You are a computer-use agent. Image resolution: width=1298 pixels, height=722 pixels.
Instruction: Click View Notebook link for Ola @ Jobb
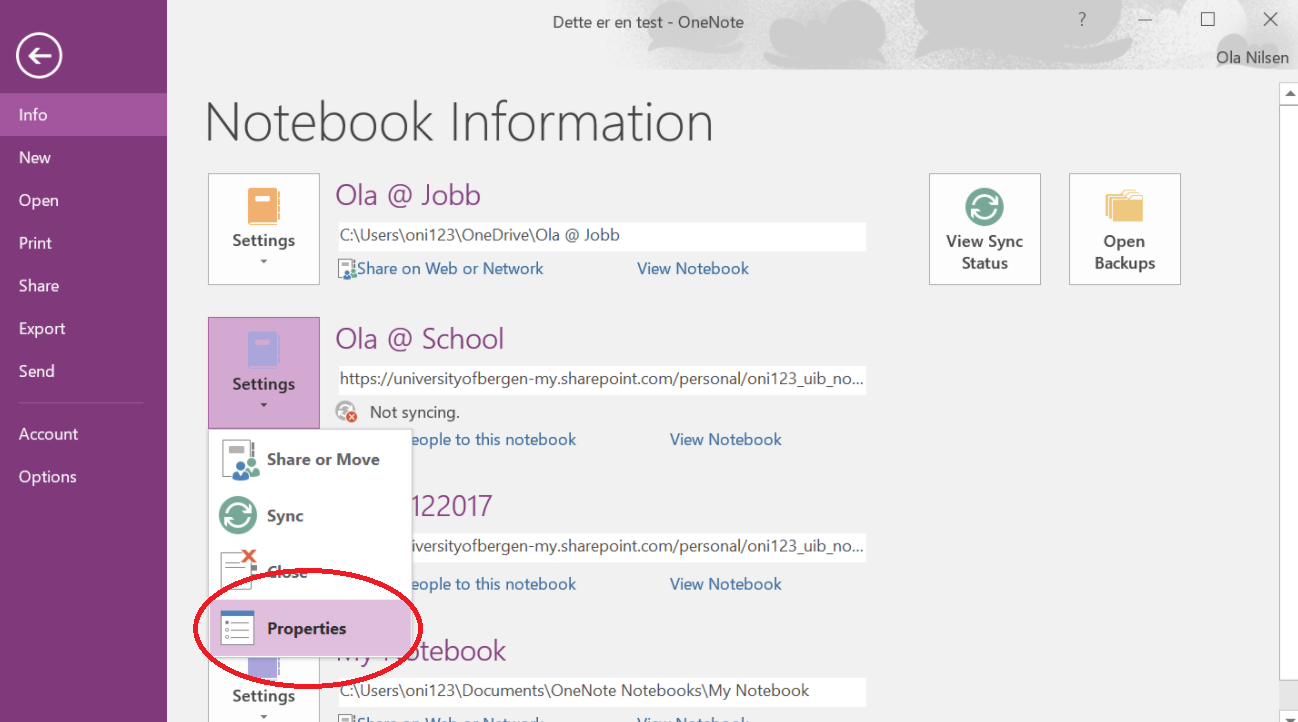pos(692,269)
